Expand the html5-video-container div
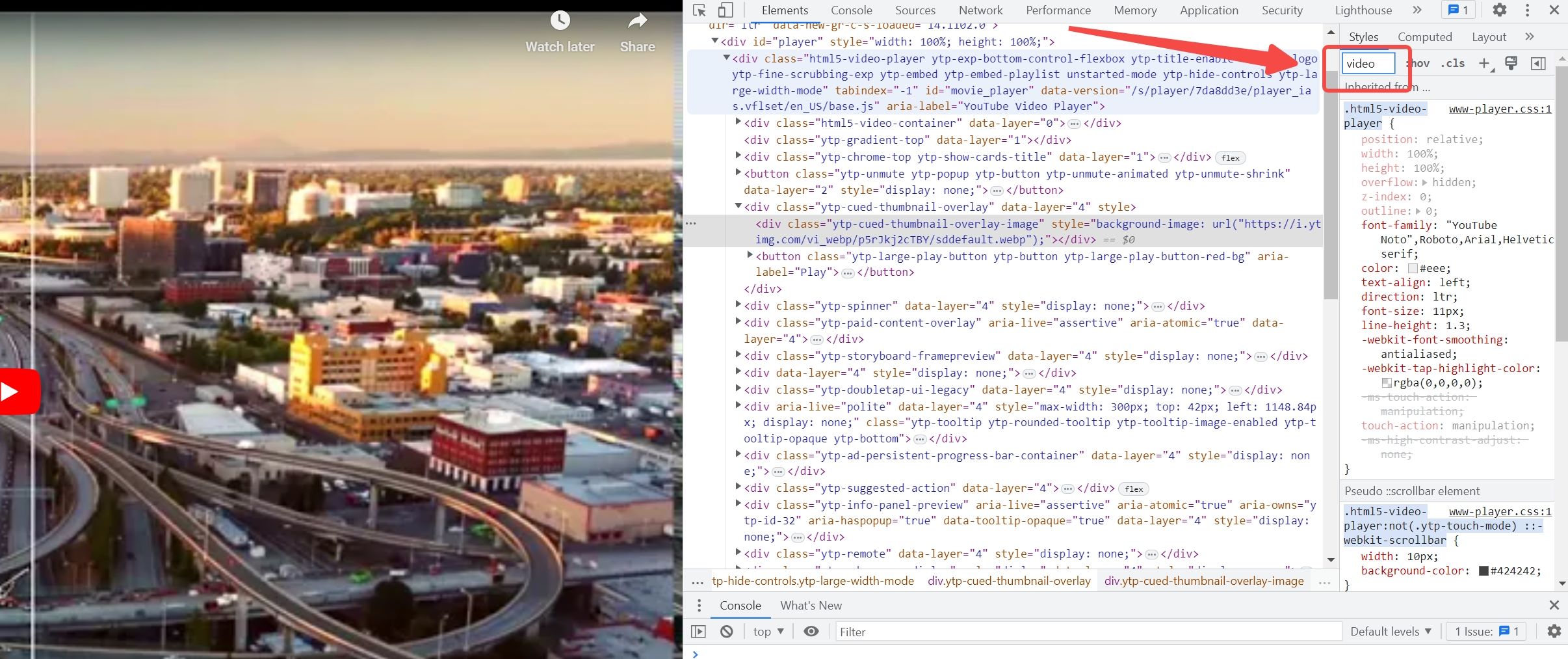The height and width of the screenshot is (659, 1568). 738,122
